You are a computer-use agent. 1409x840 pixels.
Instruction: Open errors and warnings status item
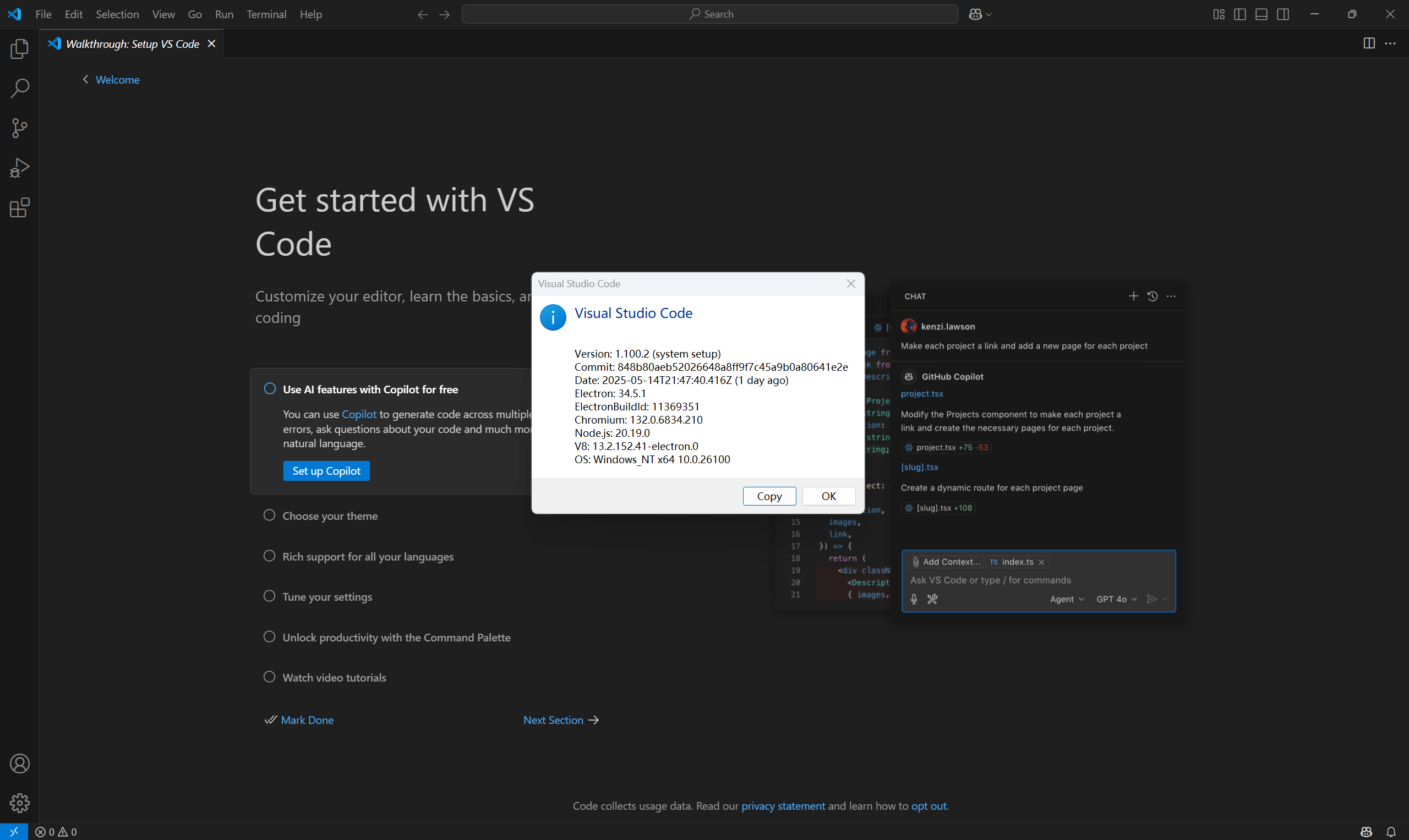(56, 832)
